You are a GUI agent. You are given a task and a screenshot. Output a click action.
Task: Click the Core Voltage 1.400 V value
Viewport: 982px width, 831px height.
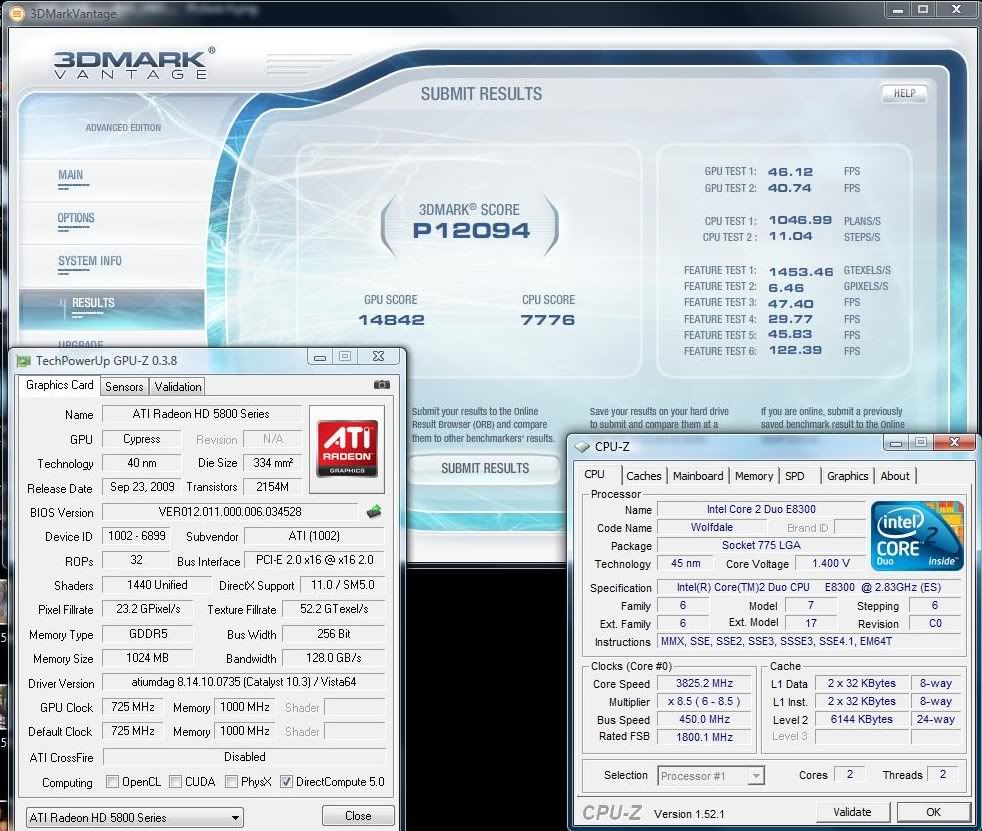830,563
